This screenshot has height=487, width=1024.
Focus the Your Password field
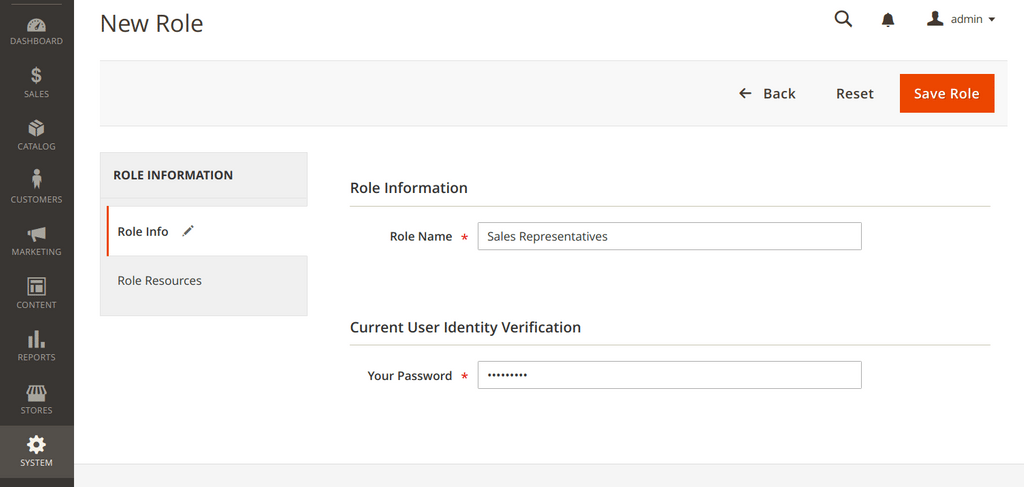(669, 375)
